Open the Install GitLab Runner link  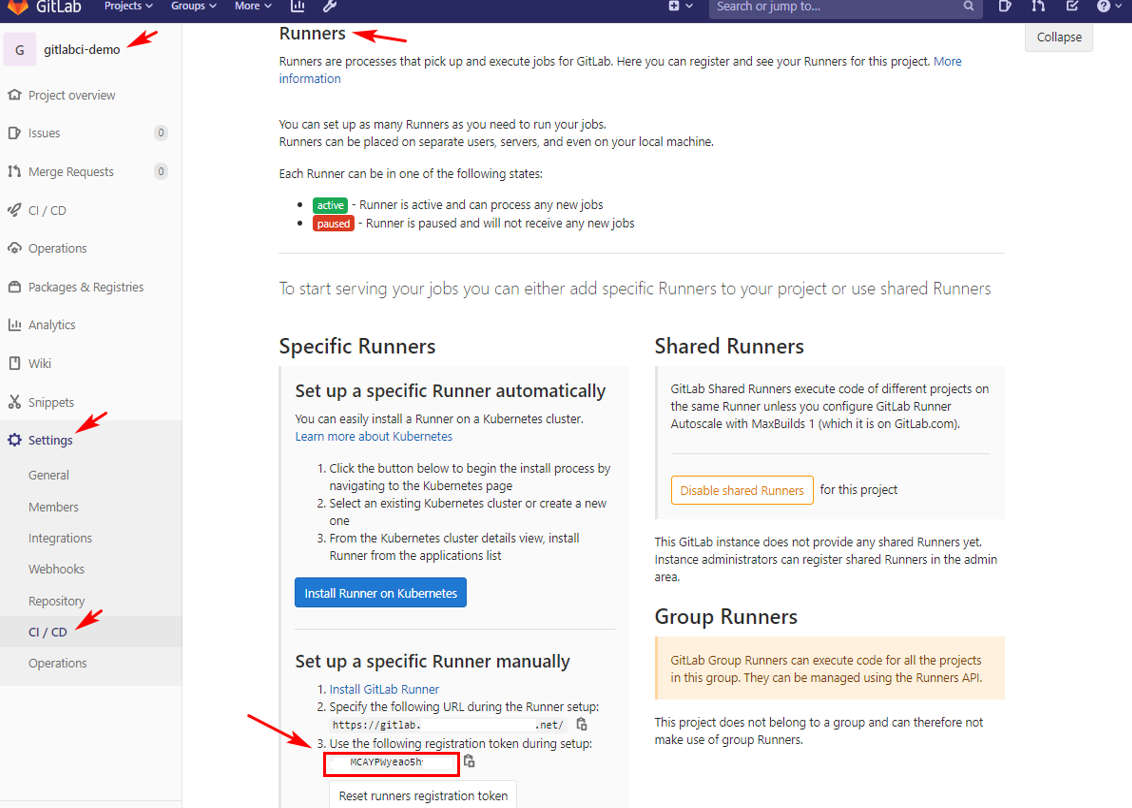(384, 689)
